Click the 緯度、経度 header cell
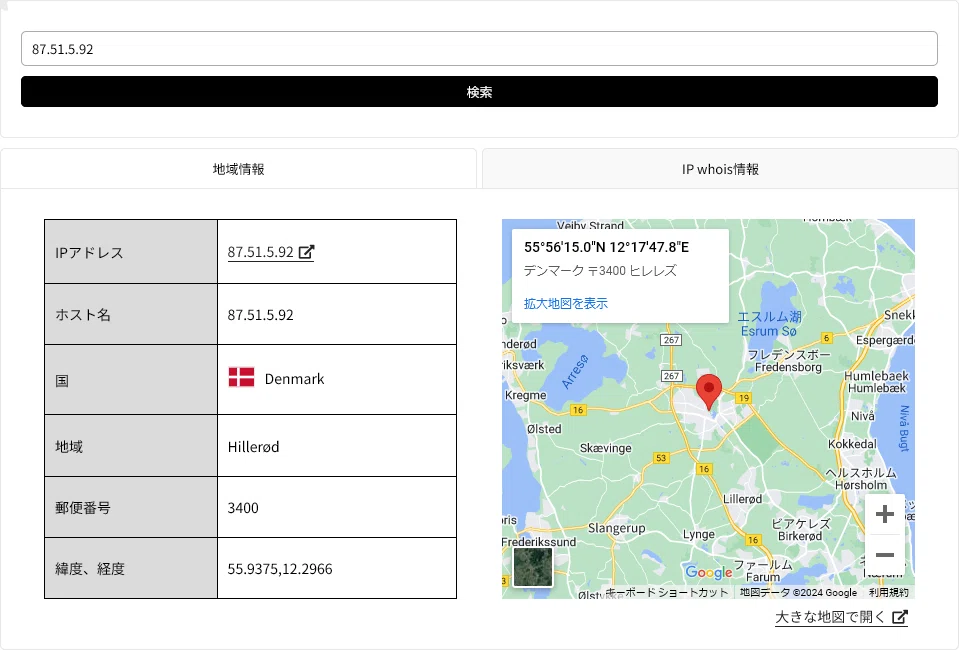Image resolution: width=959 pixels, height=650 pixels. coord(131,569)
